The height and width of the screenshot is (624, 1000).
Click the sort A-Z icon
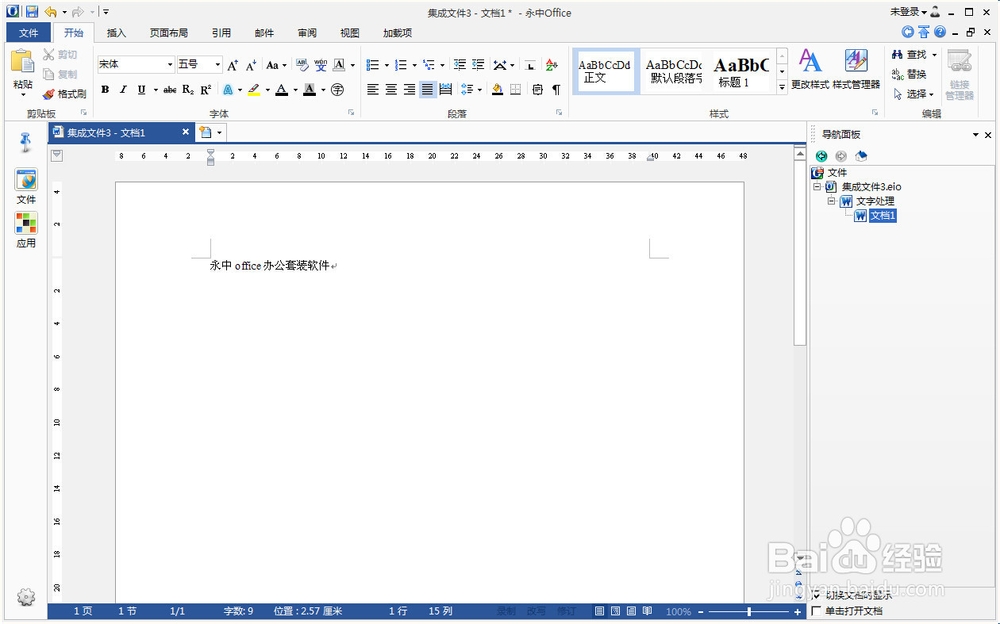click(x=552, y=64)
